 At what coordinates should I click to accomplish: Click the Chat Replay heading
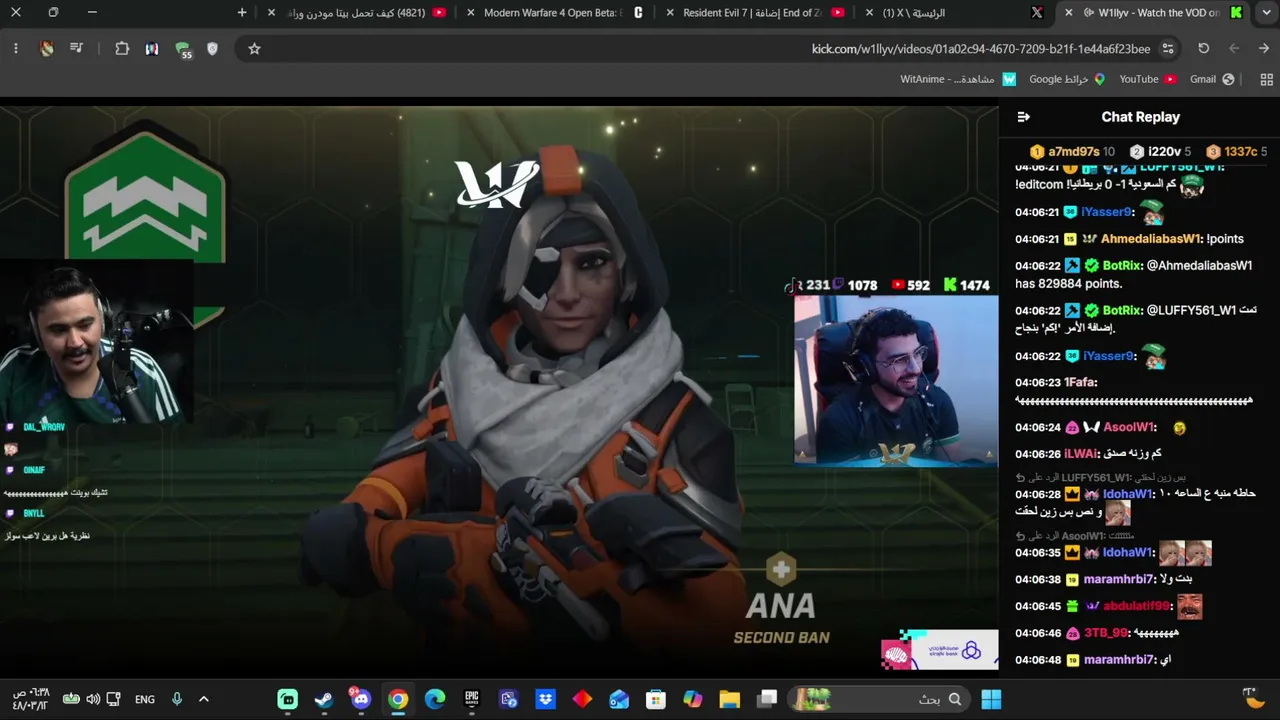coord(1140,117)
